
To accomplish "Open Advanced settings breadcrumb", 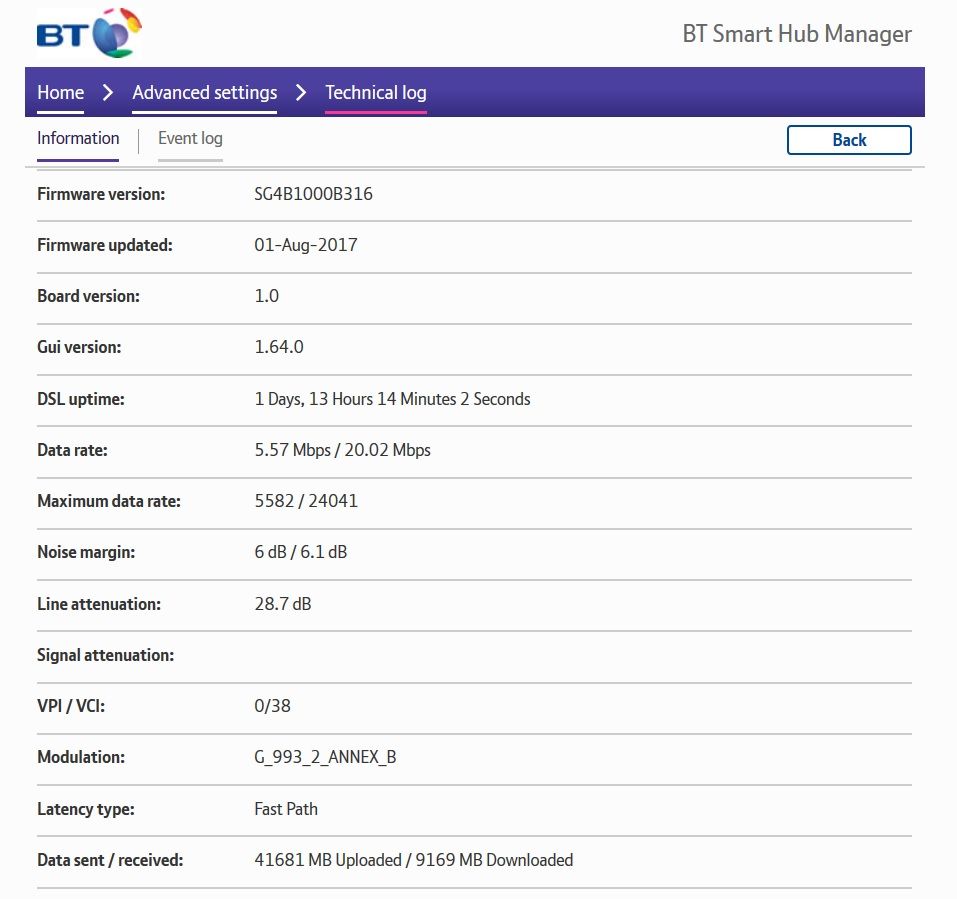I will click(x=204, y=92).
